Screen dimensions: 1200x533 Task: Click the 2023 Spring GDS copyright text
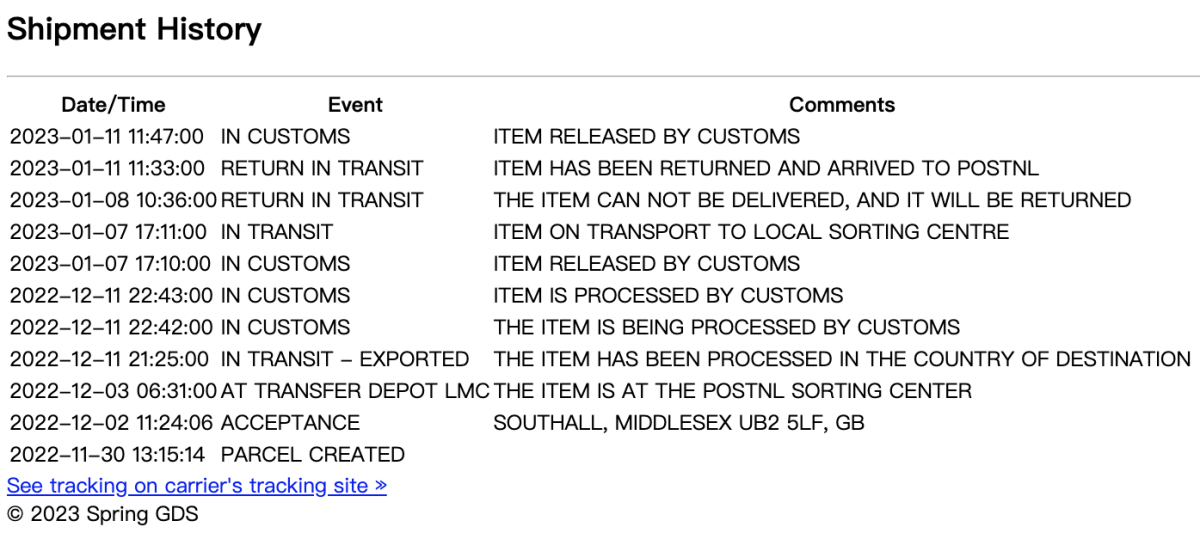click(103, 516)
